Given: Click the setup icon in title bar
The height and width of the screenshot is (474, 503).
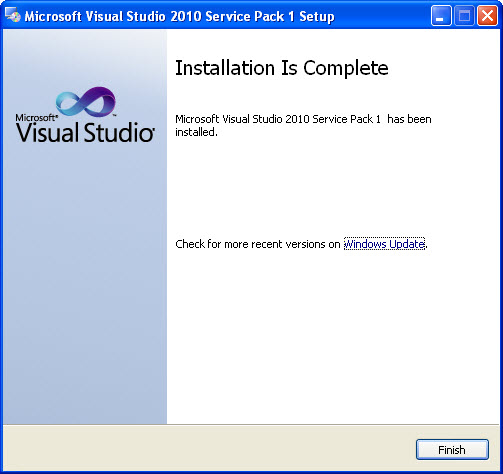Looking at the screenshot, I should [x=13, y=16].
